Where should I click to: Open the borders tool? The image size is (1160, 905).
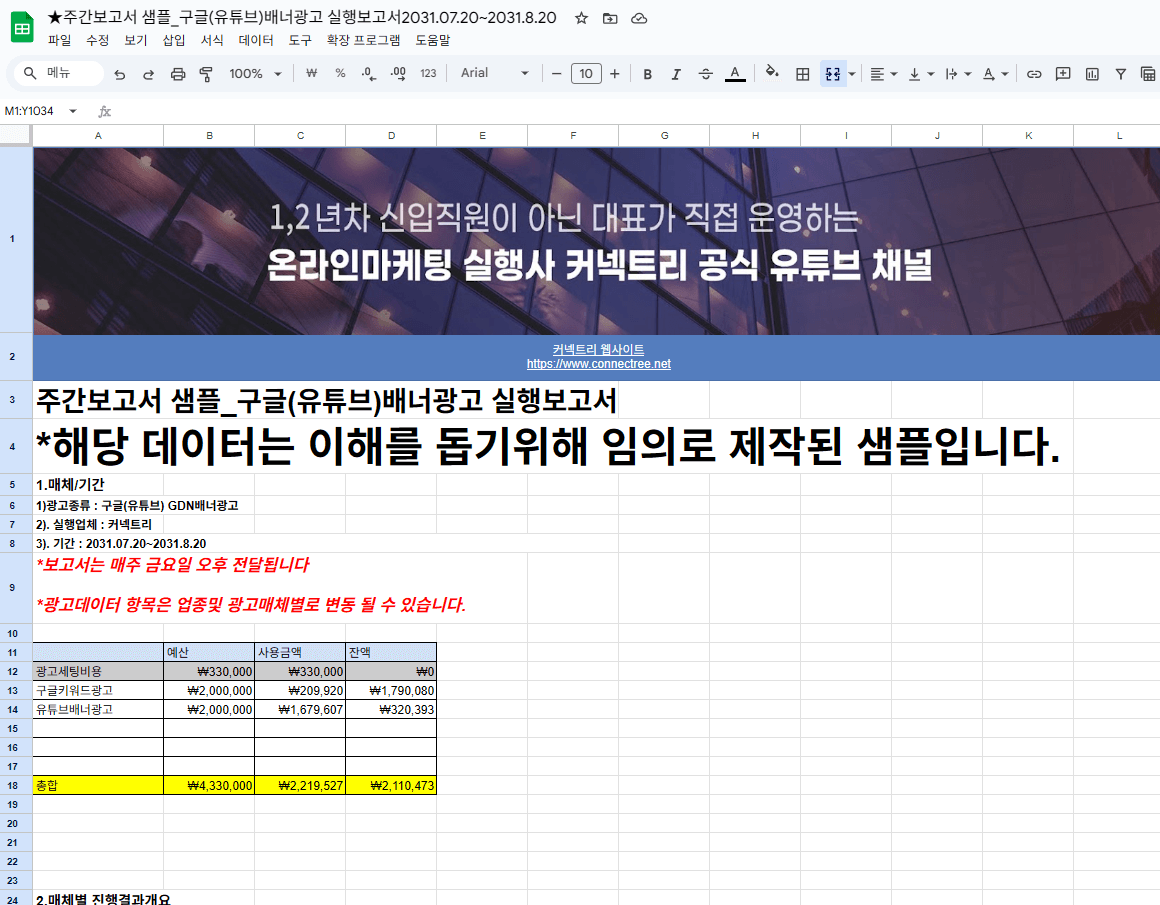click(x=801, y=73)
